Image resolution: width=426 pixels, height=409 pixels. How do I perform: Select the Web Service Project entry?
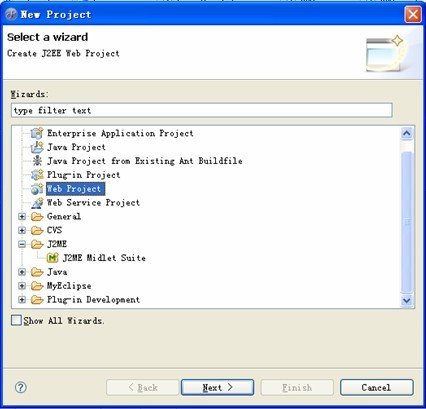[93, 203]
